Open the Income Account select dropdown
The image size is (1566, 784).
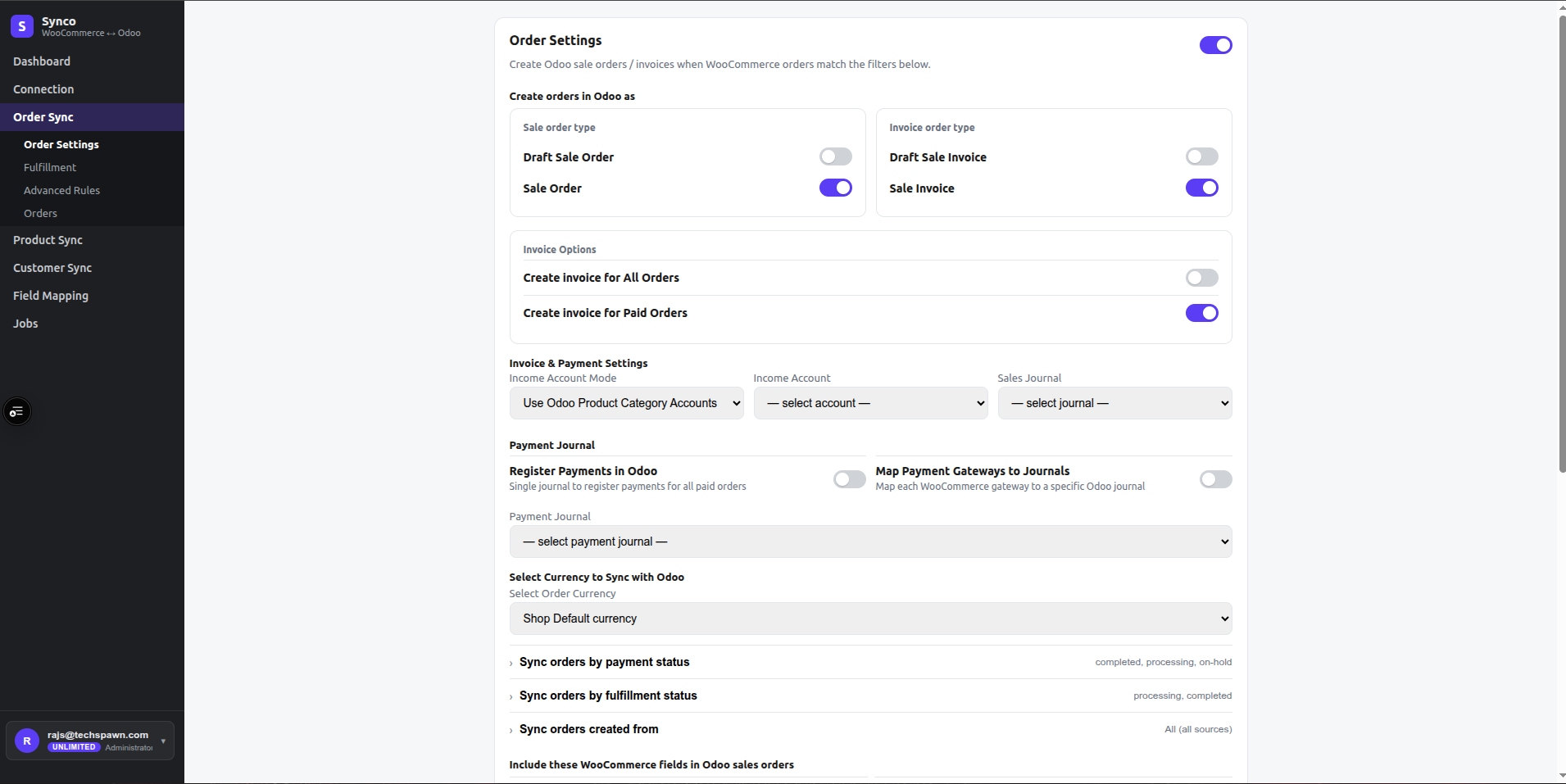[x=870, y=403]
